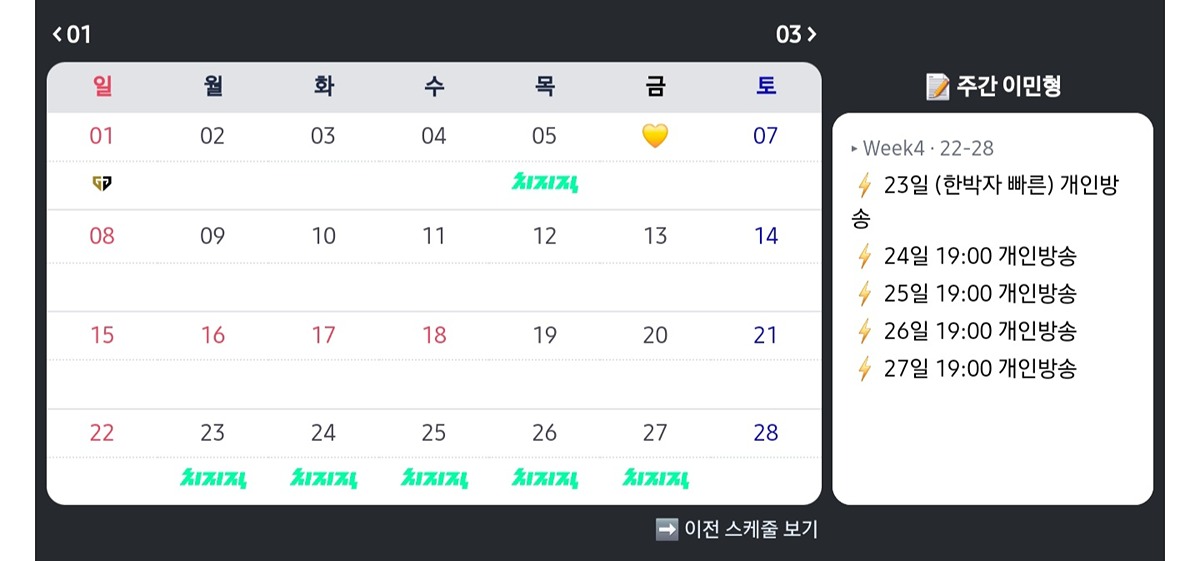Screen dimensions: 1200x561
Task: Open the Chzzk logo under day 24
Action: (323, 479)
